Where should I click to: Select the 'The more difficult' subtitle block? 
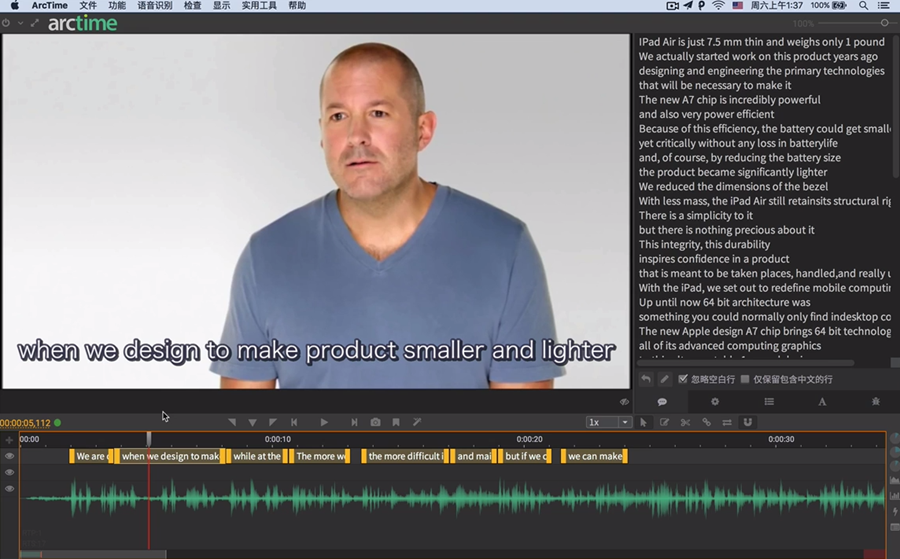pyautogui.click(x=405, y=456)
